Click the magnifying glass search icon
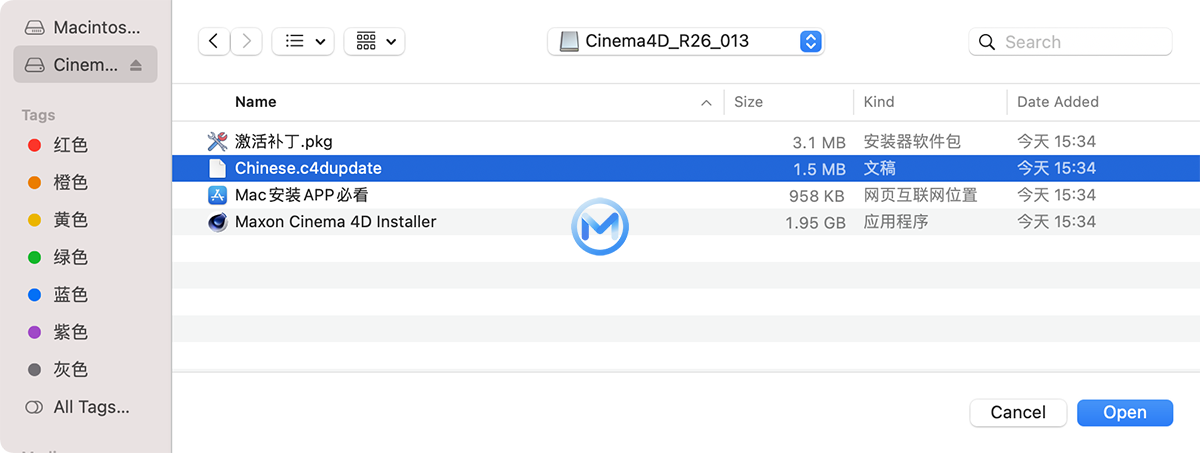The height and width of the screenshot is (453, 1200). click(x=987, y=42)
